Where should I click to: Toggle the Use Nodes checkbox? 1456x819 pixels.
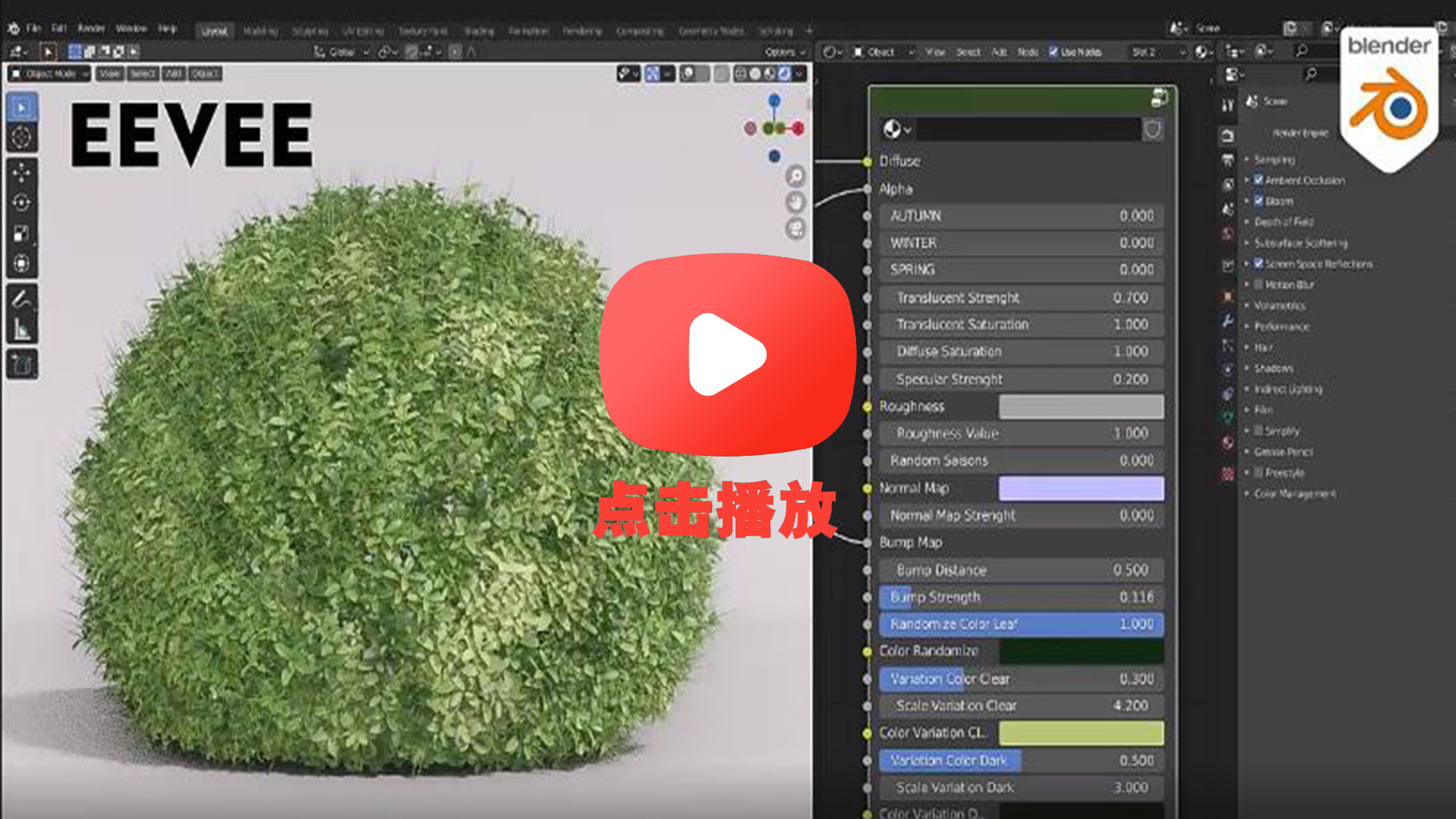[x=1053, y=52]
